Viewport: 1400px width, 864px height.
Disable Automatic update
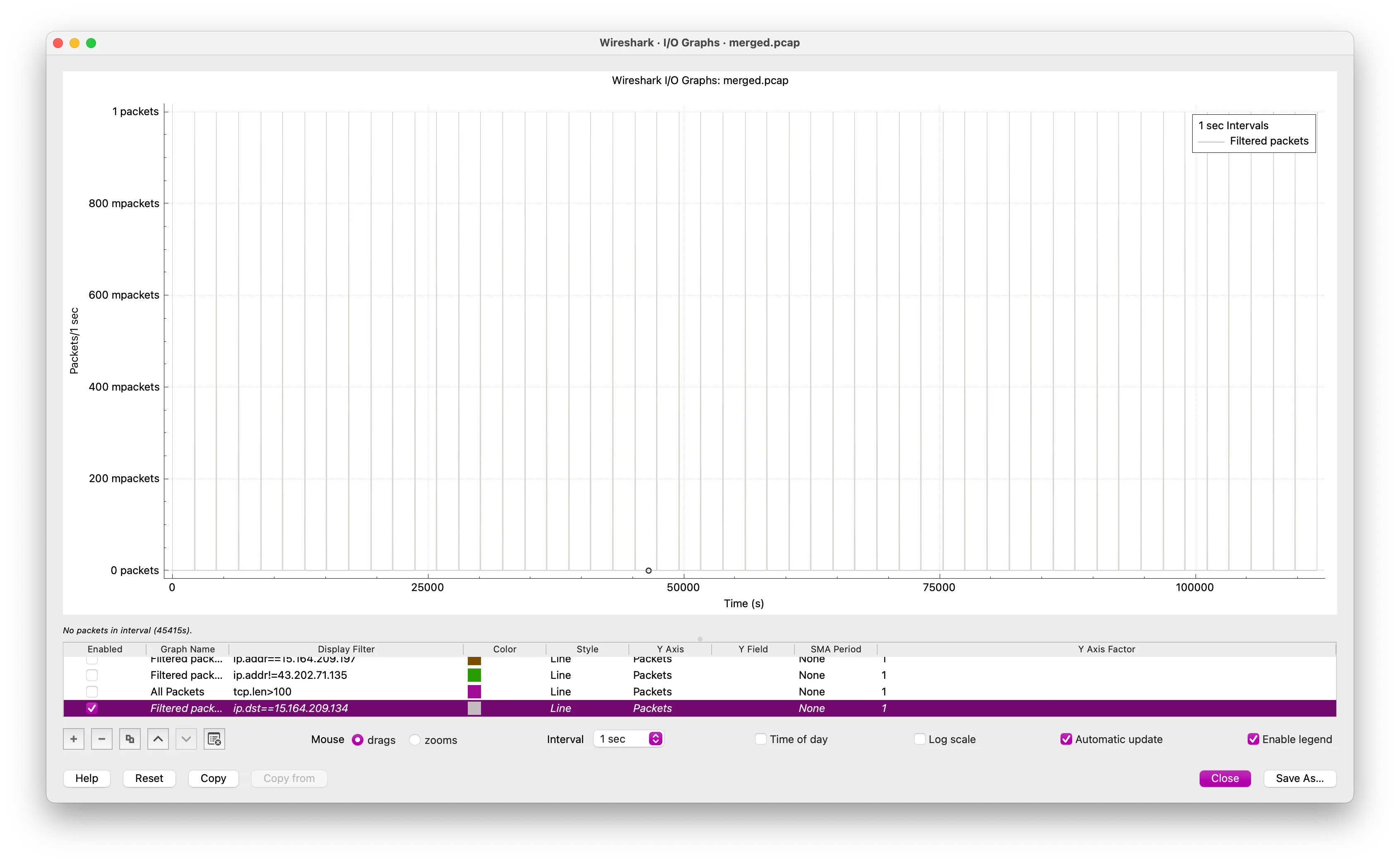coord(1066,738)
